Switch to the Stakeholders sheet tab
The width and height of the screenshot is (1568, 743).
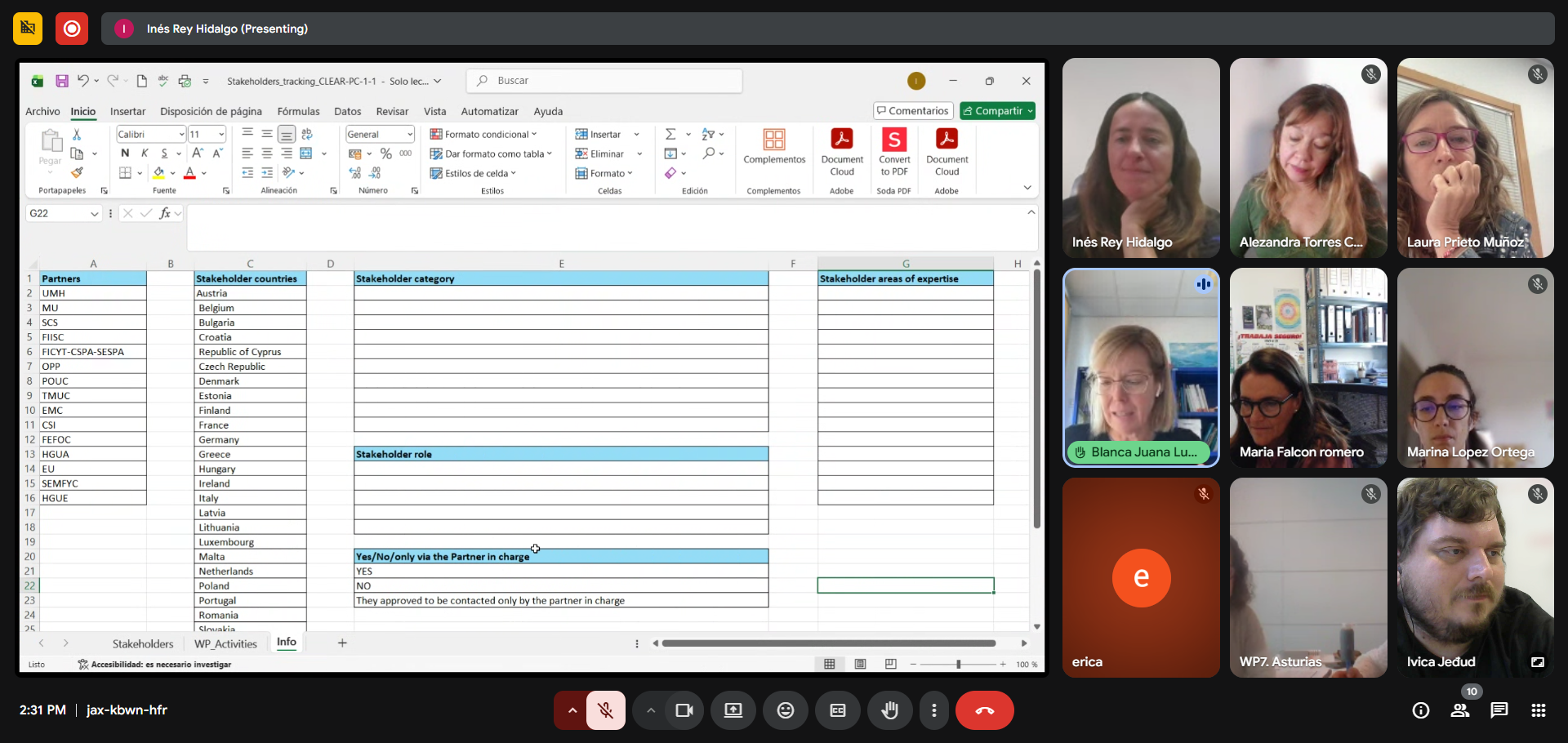click(x=143, y=643)
